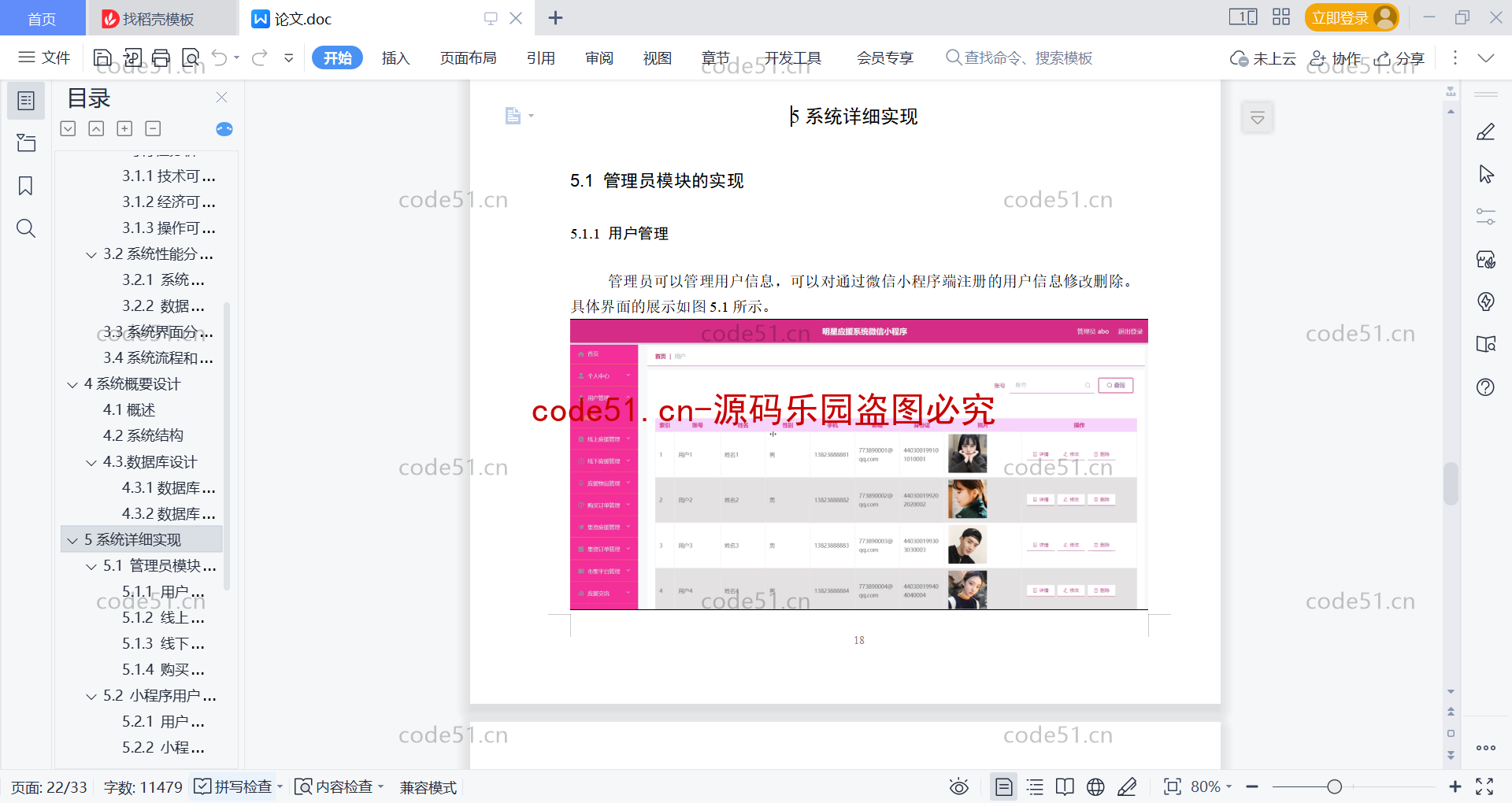
Task: Click the fit-page icon next to zoom percent
Action: point(1173,786)
